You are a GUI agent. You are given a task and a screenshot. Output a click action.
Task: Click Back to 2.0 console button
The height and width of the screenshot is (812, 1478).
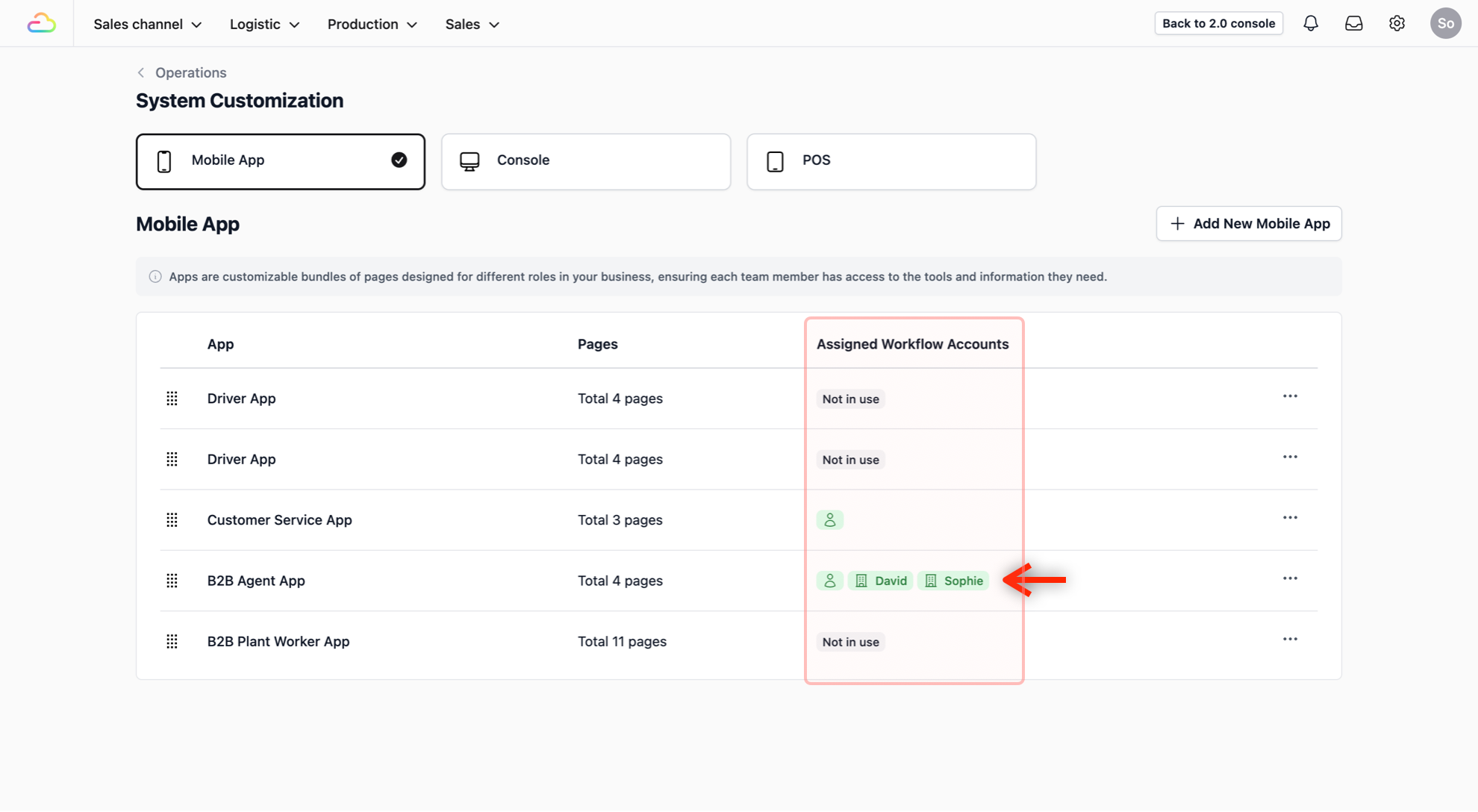click(1218, 23)
